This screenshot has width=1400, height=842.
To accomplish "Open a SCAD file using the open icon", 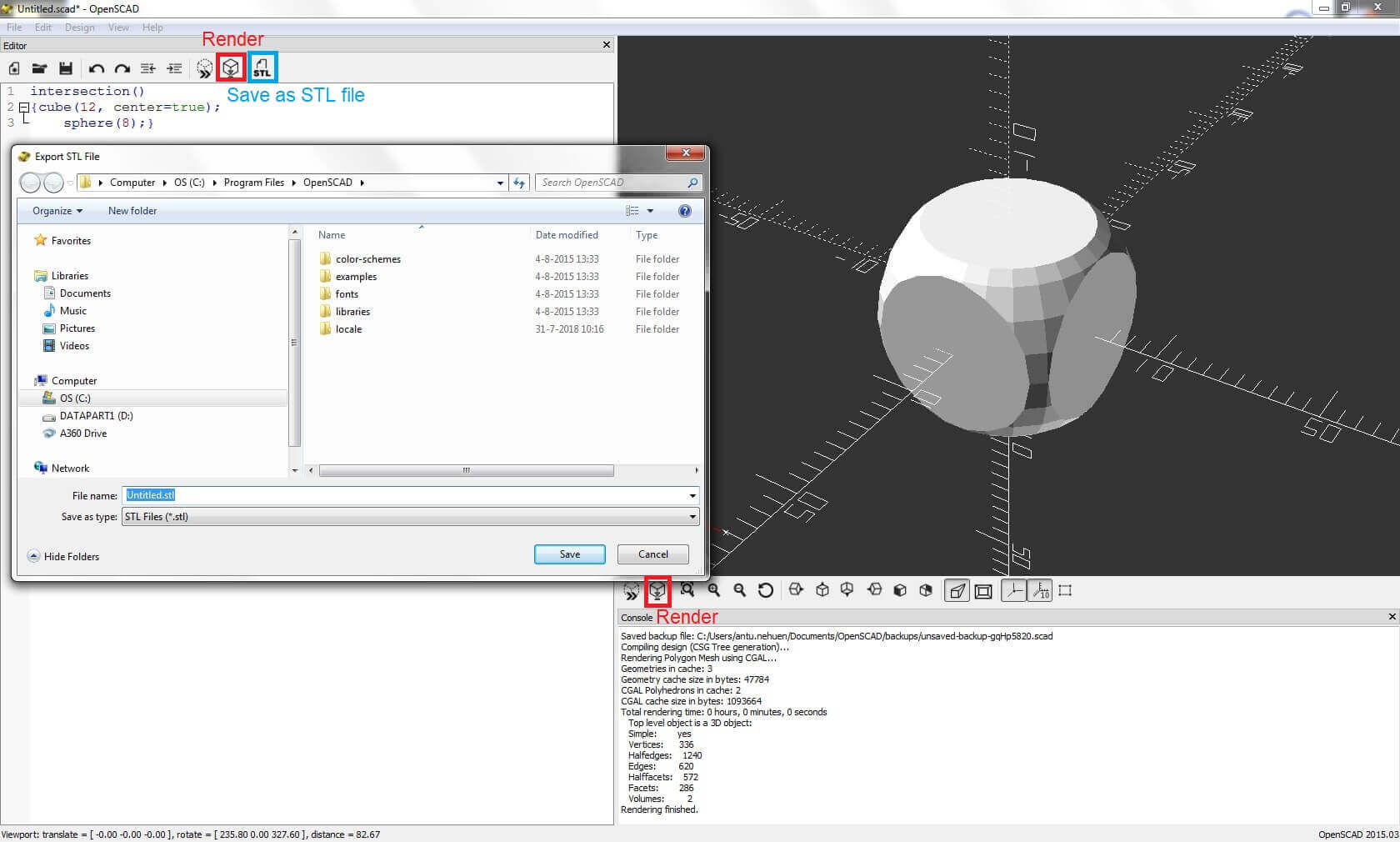I will click(x=39, y=68).
